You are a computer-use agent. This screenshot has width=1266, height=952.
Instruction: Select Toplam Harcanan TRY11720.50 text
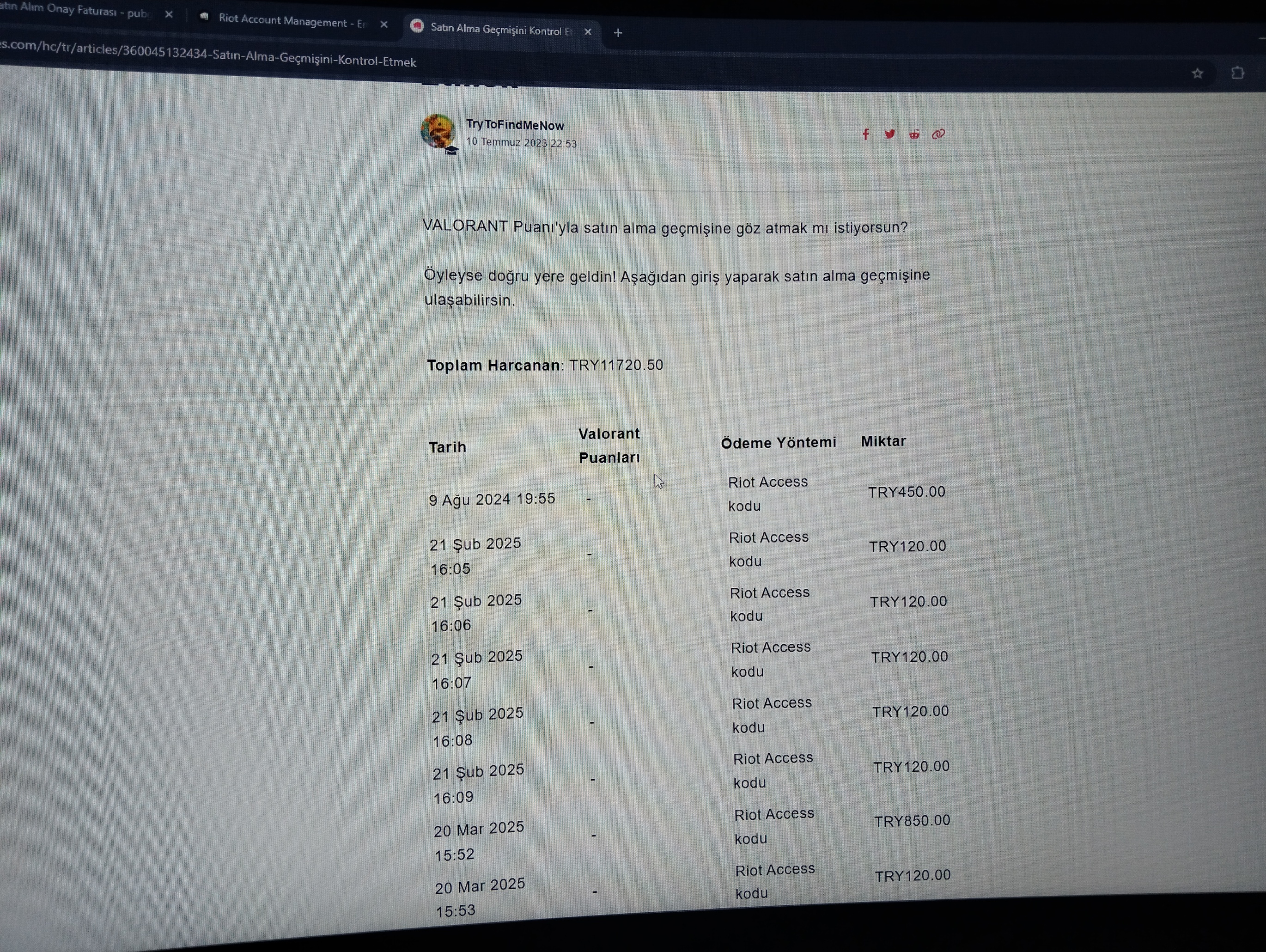545,365
